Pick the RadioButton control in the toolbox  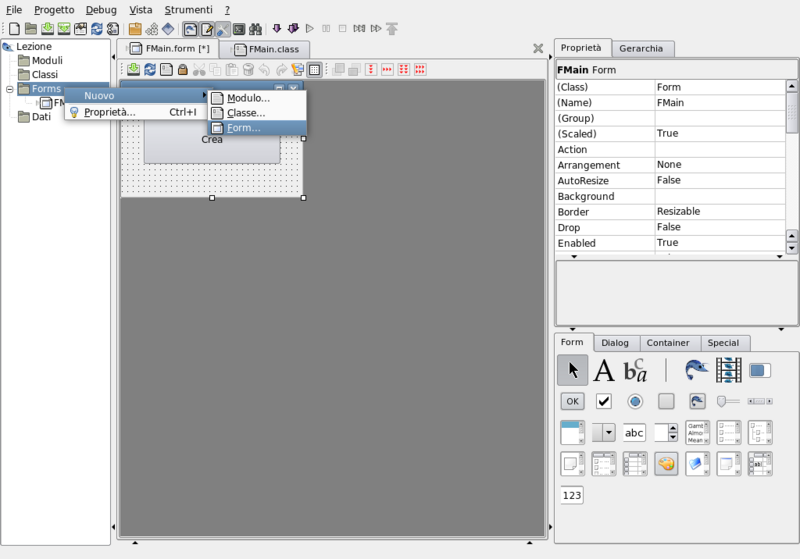pyautogui.click(x=635, y=401)
